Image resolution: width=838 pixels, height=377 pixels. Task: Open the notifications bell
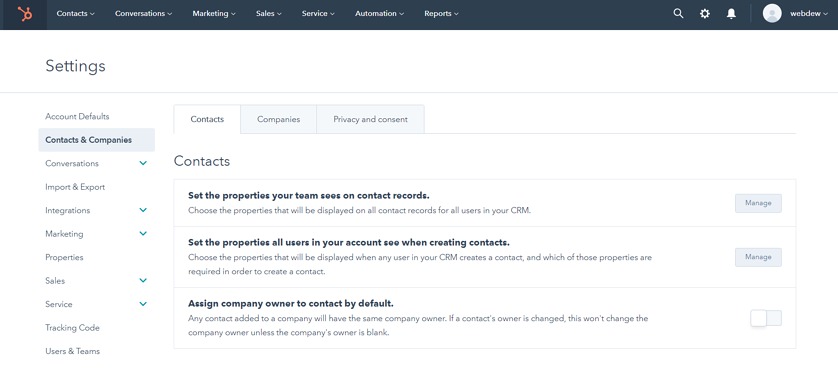coord(731,14)
